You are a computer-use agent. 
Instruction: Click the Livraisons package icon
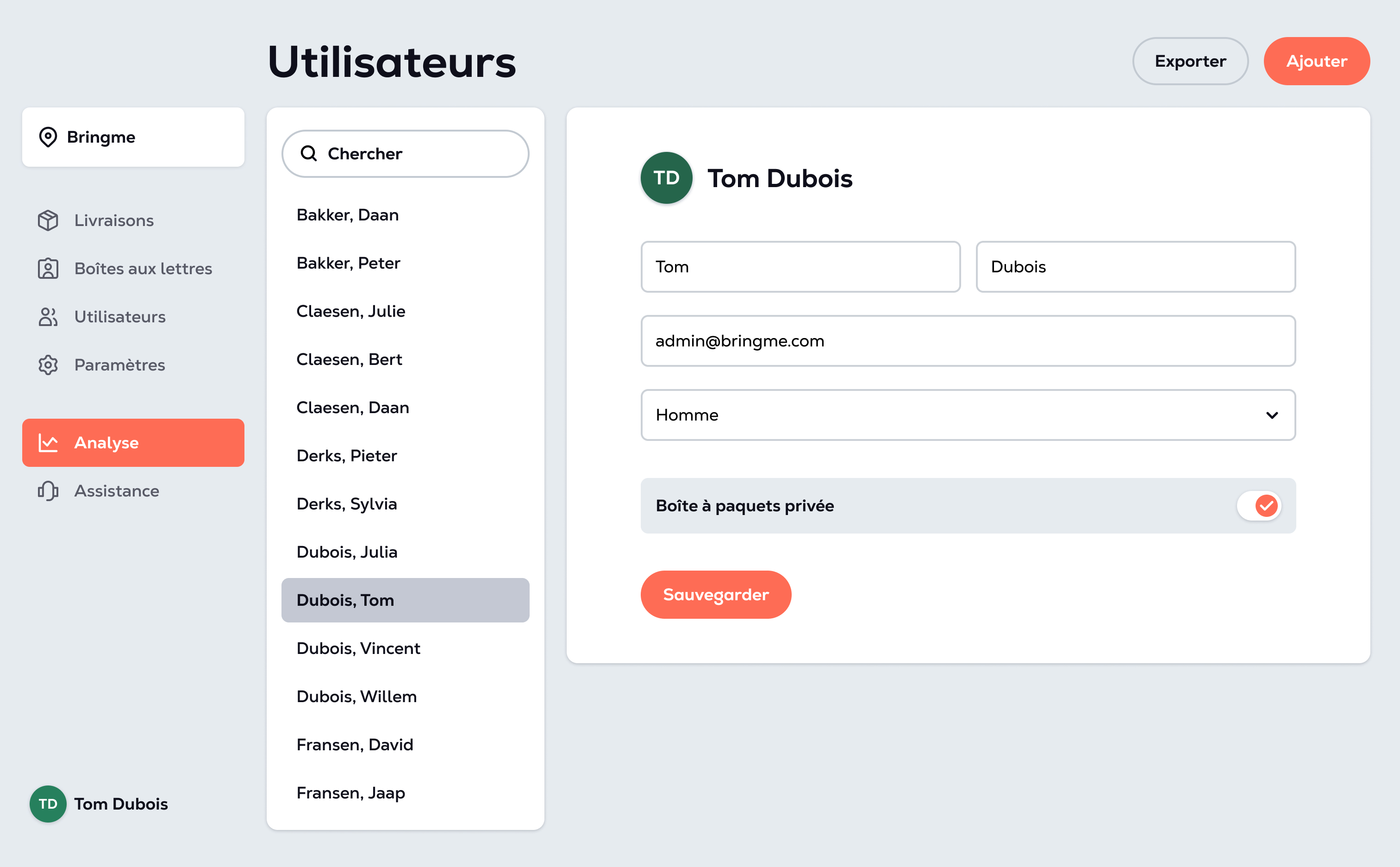[48, 220]
